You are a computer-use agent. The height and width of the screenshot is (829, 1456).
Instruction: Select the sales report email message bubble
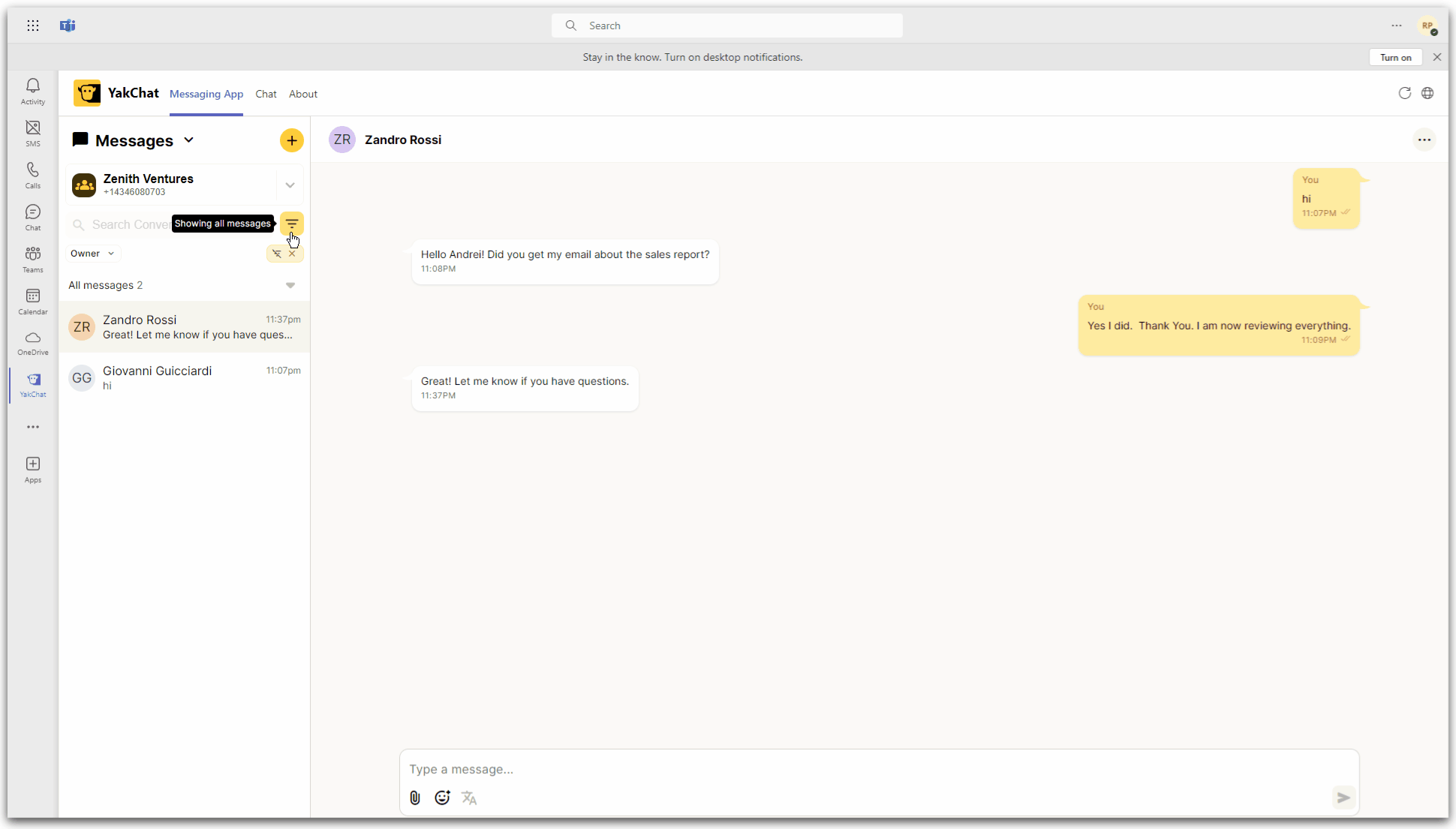(565, 262)
